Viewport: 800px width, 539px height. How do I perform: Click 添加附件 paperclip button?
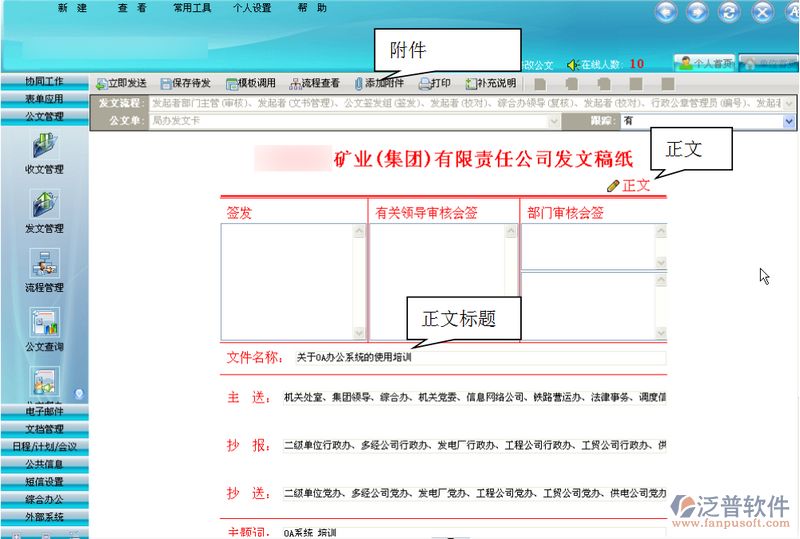(x=379, y=83)
